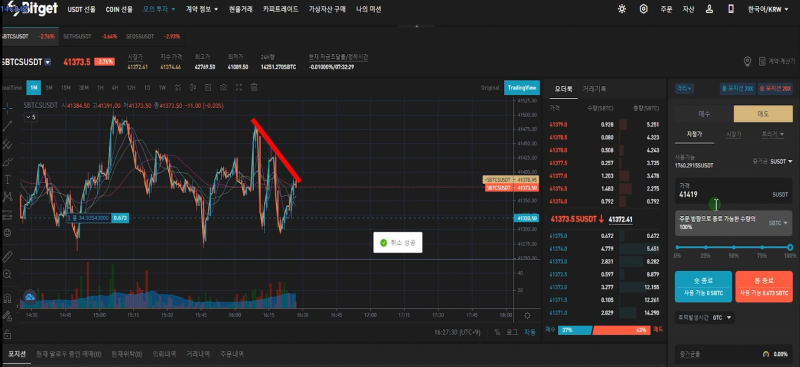This screenshot has width=800, height=367.
Task: Take a chart snapshot with camera icon
Action: [x=223, y=88]
